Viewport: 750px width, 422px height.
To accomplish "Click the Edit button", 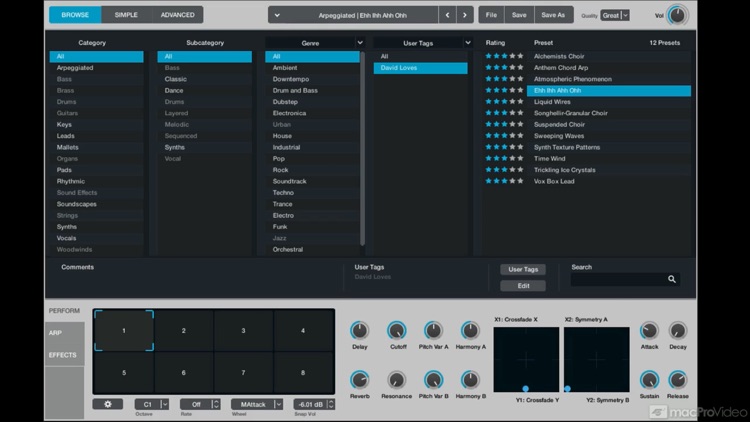I will [x=523, y=286].
